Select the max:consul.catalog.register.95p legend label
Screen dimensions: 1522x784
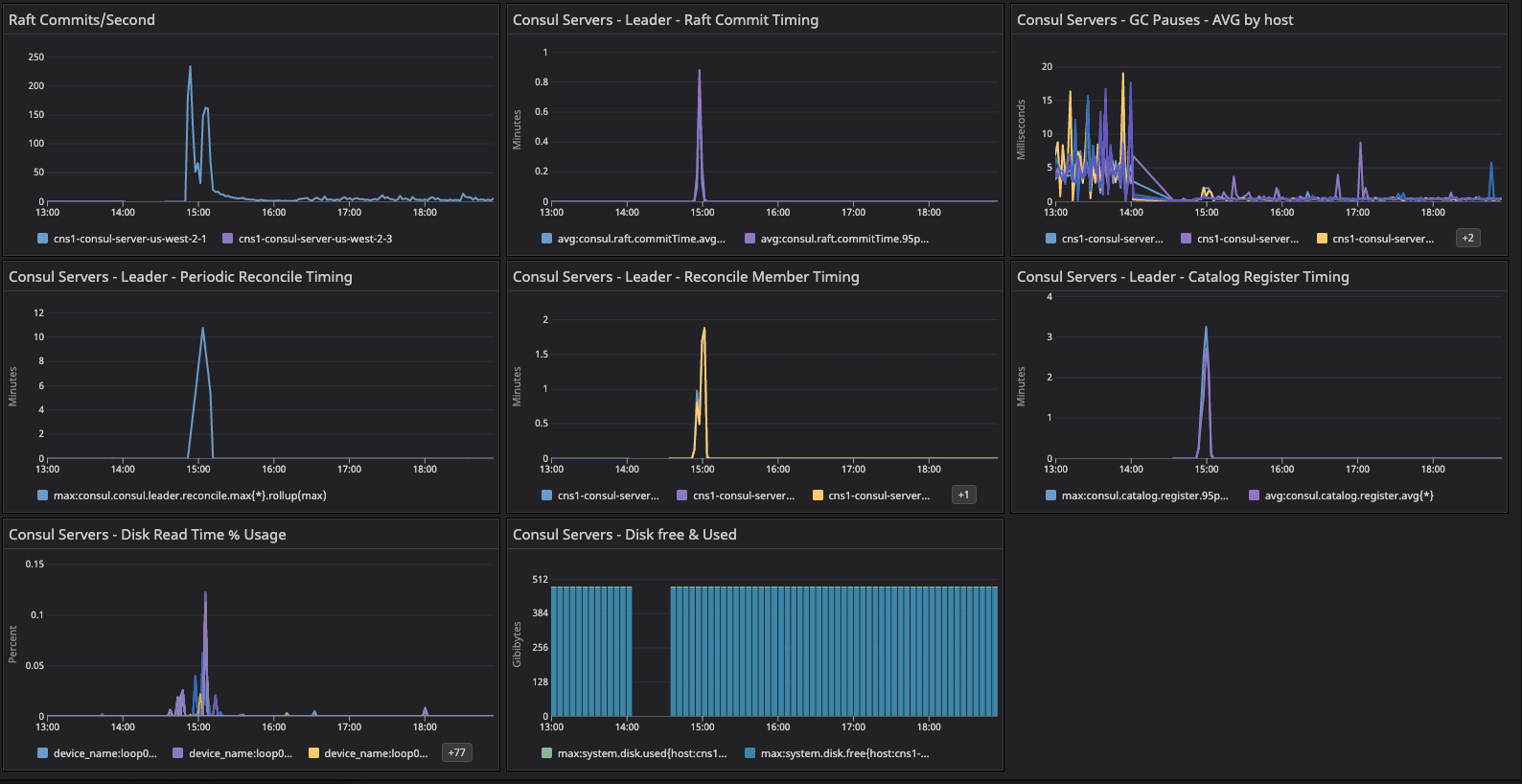(1144, 496)
